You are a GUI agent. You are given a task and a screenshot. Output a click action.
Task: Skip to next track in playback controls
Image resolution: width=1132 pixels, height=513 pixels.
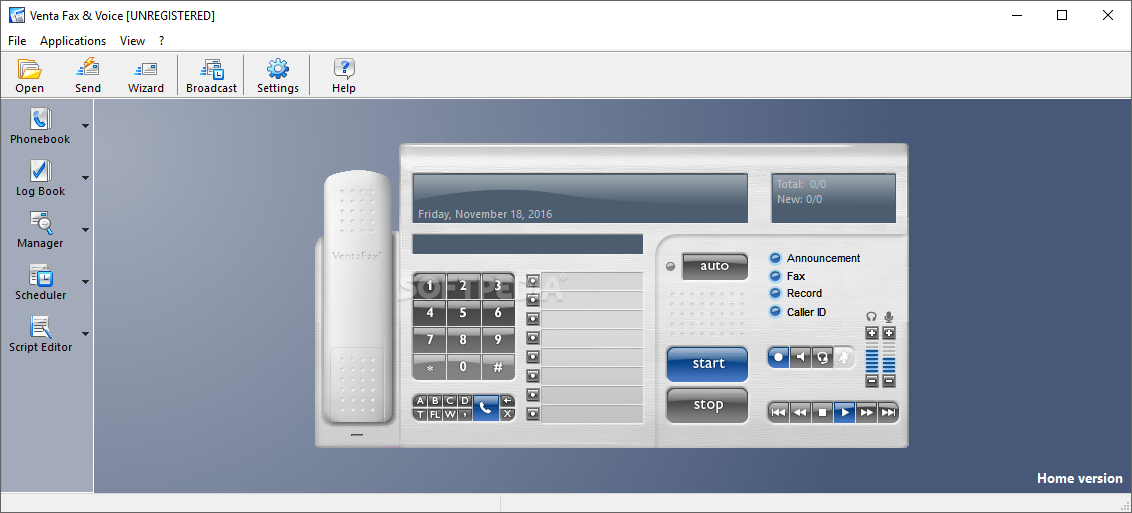tap(889, 412)
